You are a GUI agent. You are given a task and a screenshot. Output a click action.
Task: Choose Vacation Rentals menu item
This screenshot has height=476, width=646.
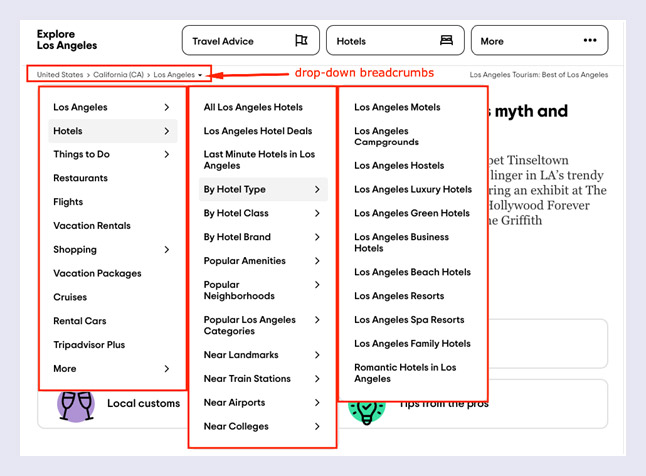coord(91,226)
